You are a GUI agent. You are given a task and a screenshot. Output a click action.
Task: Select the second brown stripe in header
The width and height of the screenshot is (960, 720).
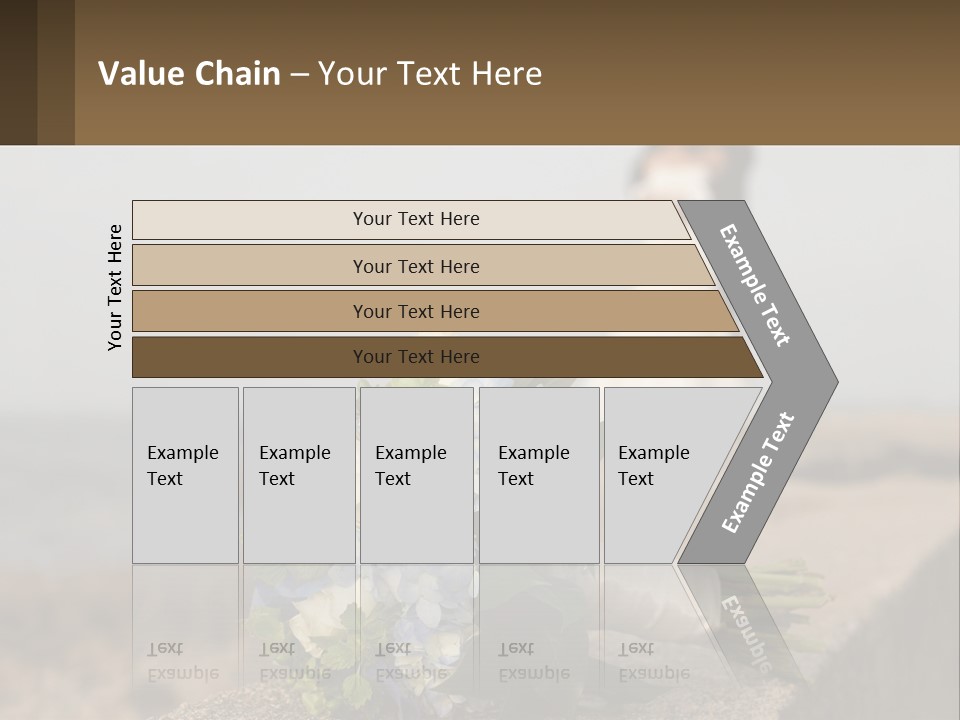[56, 72]
